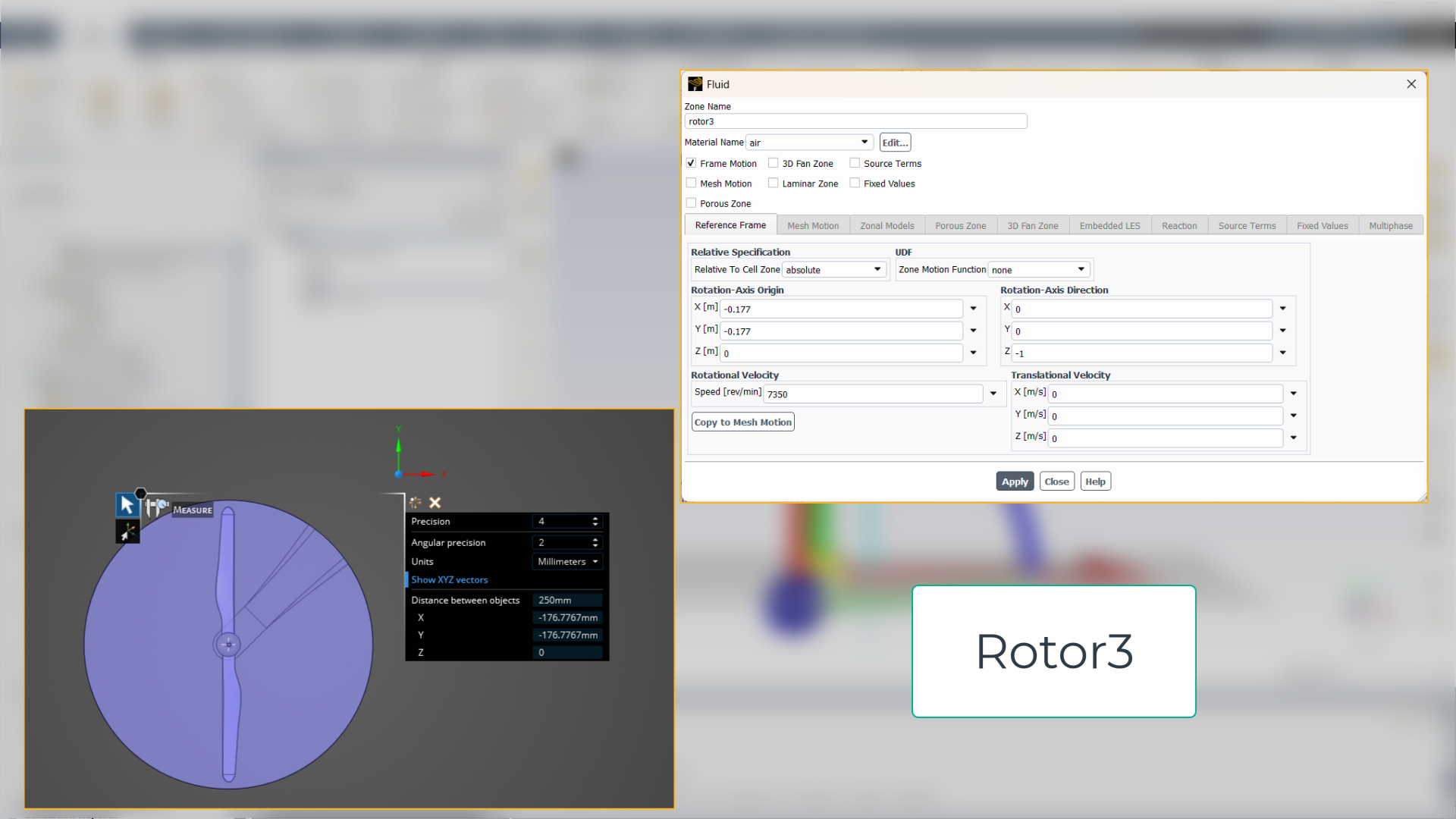Enable the Porous Zone checkbox

point(691,203)
